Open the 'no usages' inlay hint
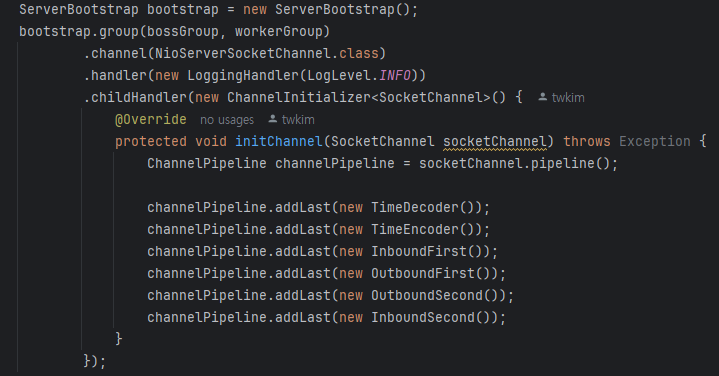 (x=227, y=120)
